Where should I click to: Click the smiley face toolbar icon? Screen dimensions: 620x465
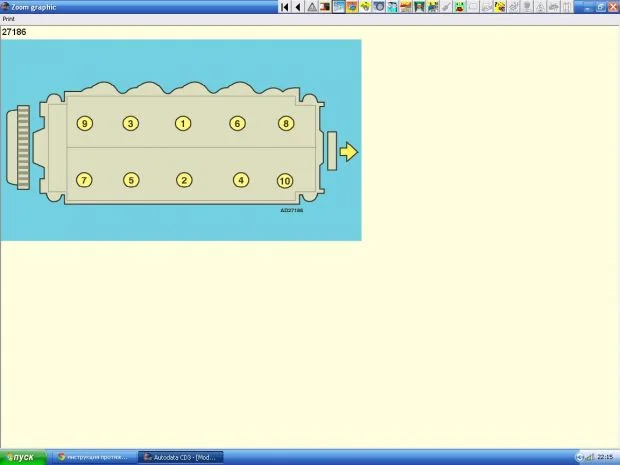(x=459, y=6)
